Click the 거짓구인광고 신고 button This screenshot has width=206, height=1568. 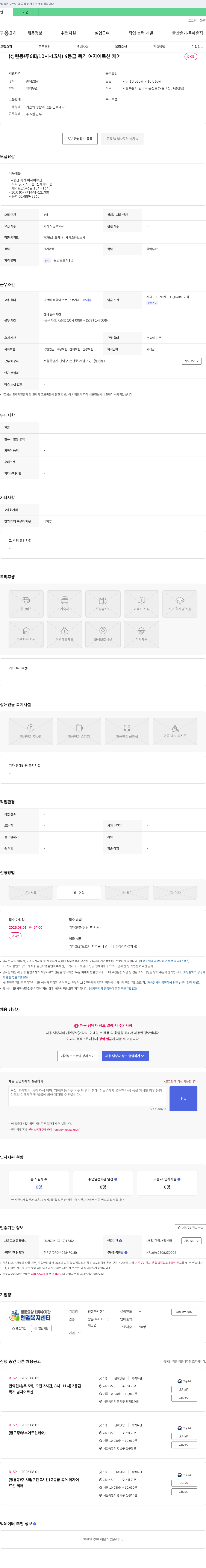coord(190,1228)
